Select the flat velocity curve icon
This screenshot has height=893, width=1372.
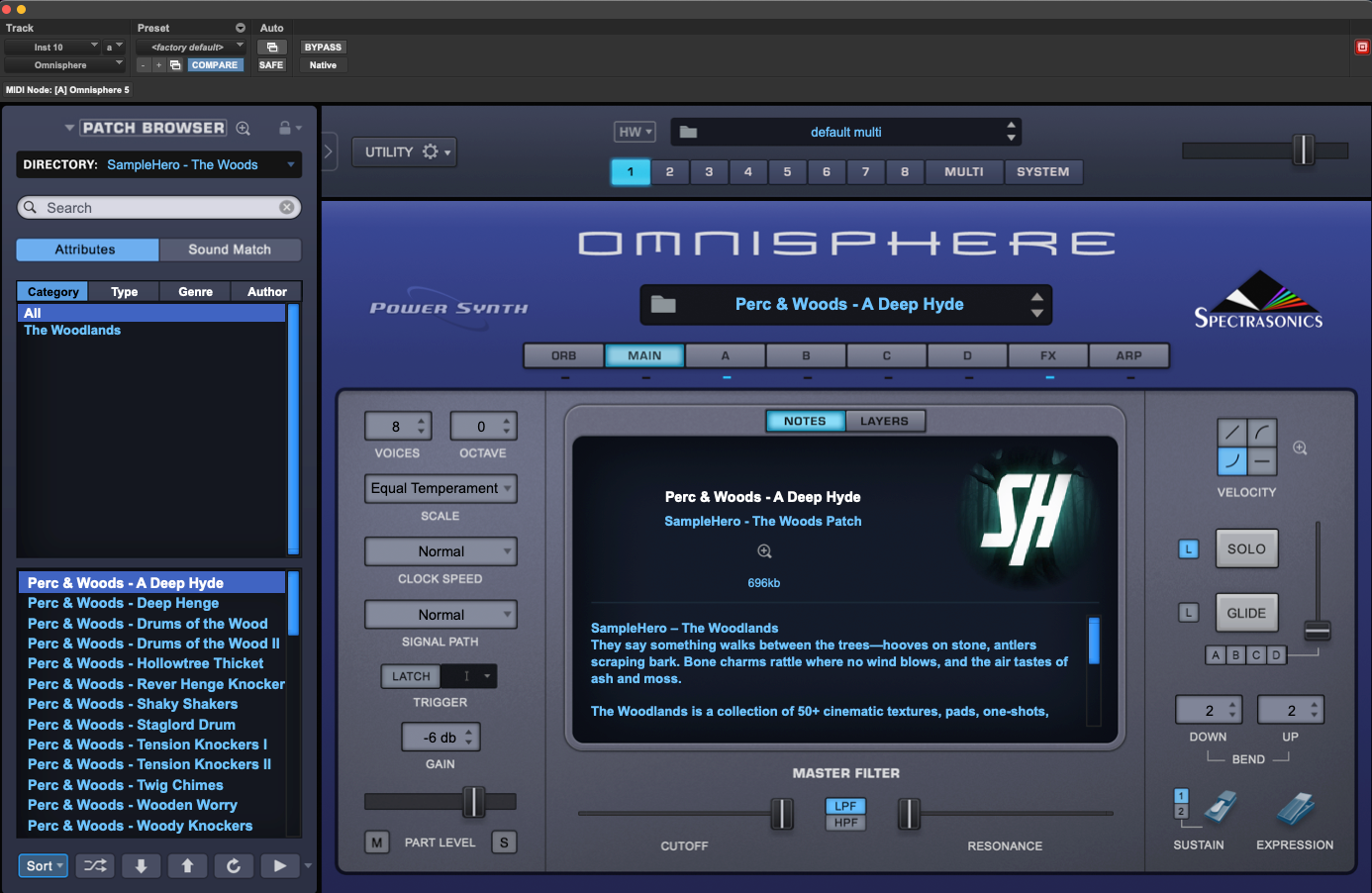pos(1262,460)
